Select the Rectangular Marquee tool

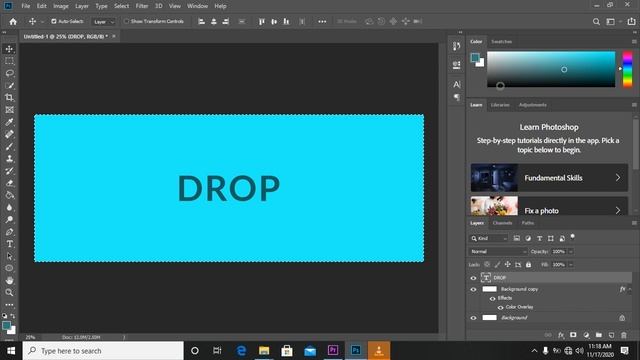click(9, 61)
